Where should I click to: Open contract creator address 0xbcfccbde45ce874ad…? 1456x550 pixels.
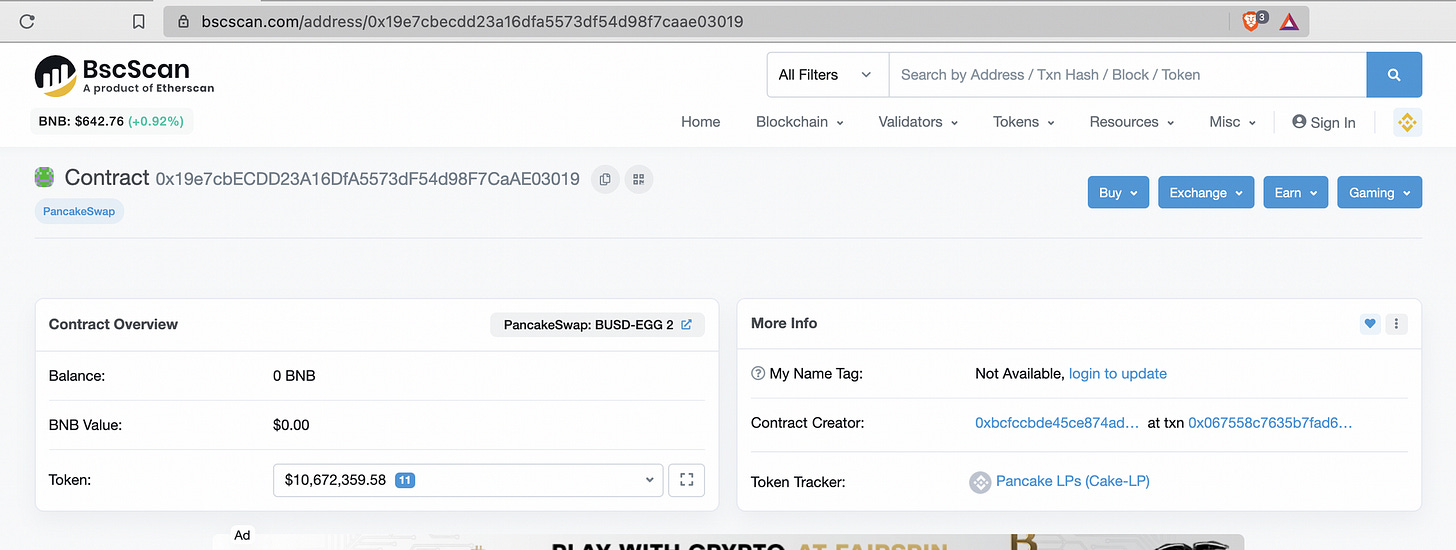1057,423
